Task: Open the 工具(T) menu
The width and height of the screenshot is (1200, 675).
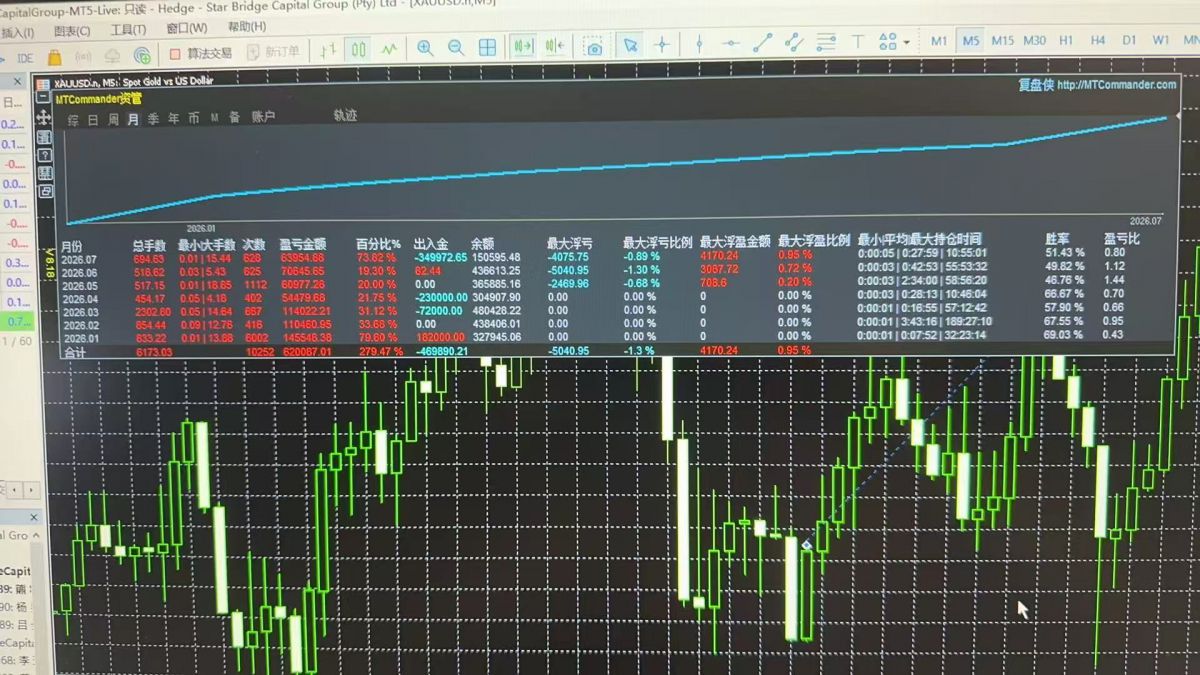Action: click(128, 30)
